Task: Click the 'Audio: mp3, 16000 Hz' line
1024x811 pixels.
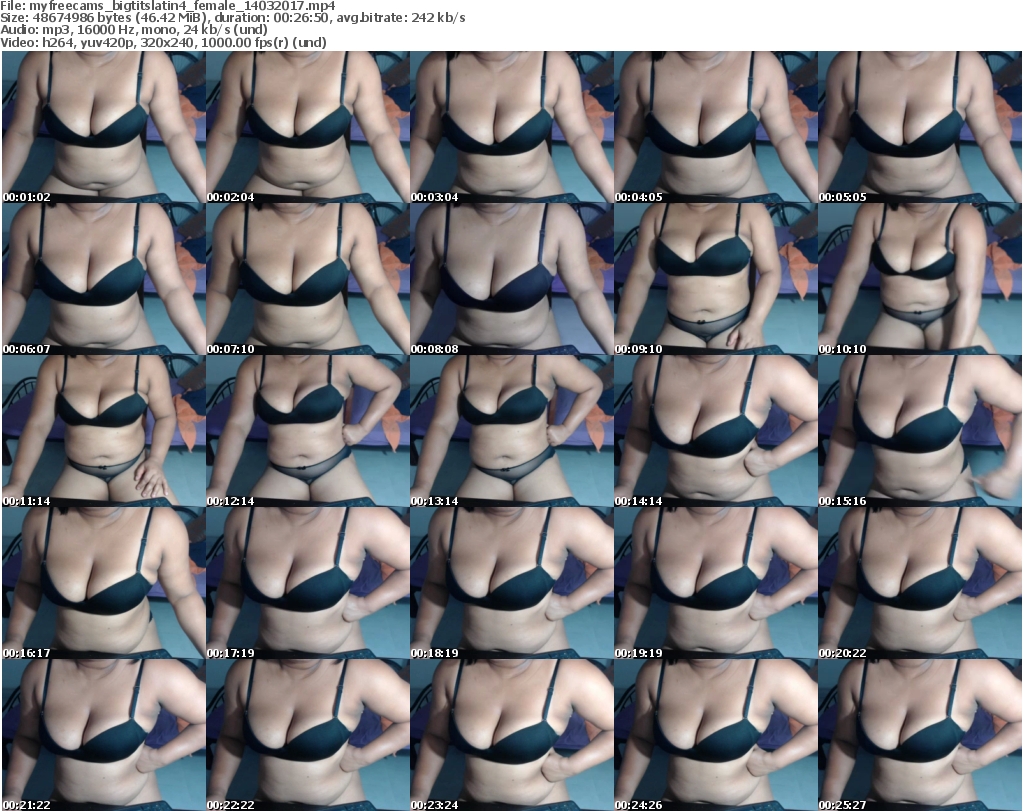Action: (x=134, y=30)
